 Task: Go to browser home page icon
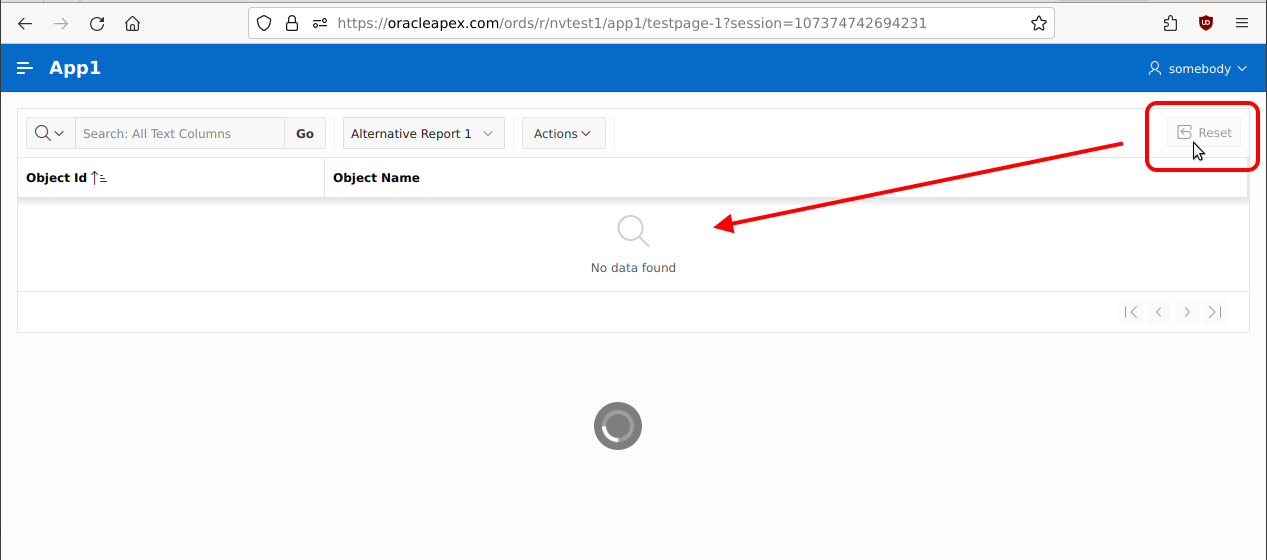(132, 23)
